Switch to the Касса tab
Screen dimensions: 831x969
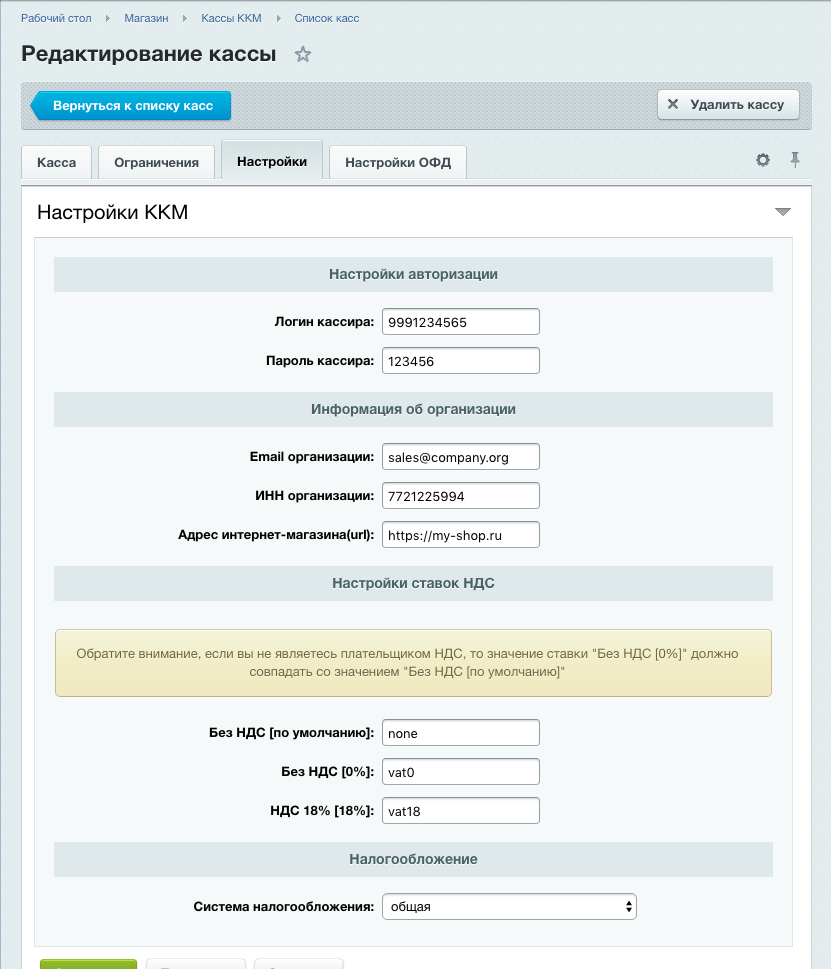[x=56, y=162]
